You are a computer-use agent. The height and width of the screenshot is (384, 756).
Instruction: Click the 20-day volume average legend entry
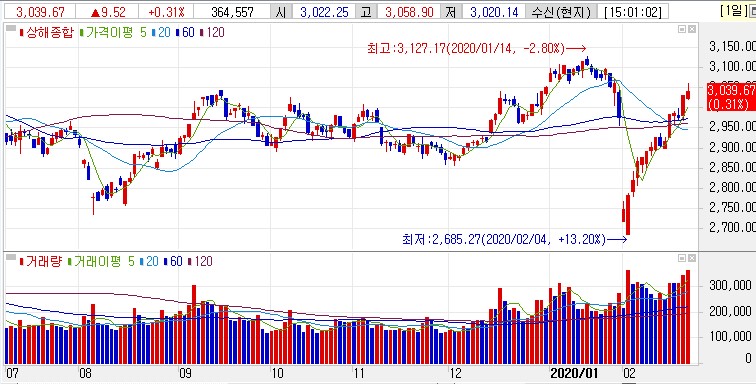pos(152,261)
